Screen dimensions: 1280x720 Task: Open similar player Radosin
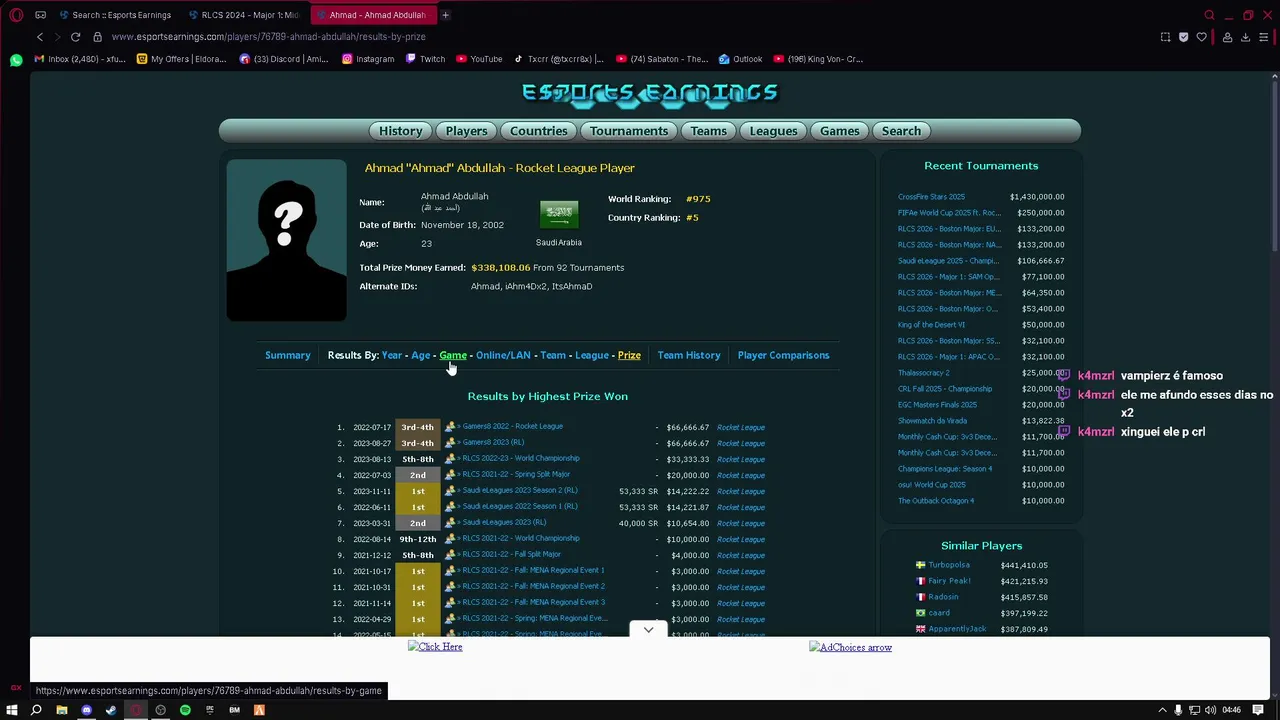pyautogui.click(x=943, y=597)
